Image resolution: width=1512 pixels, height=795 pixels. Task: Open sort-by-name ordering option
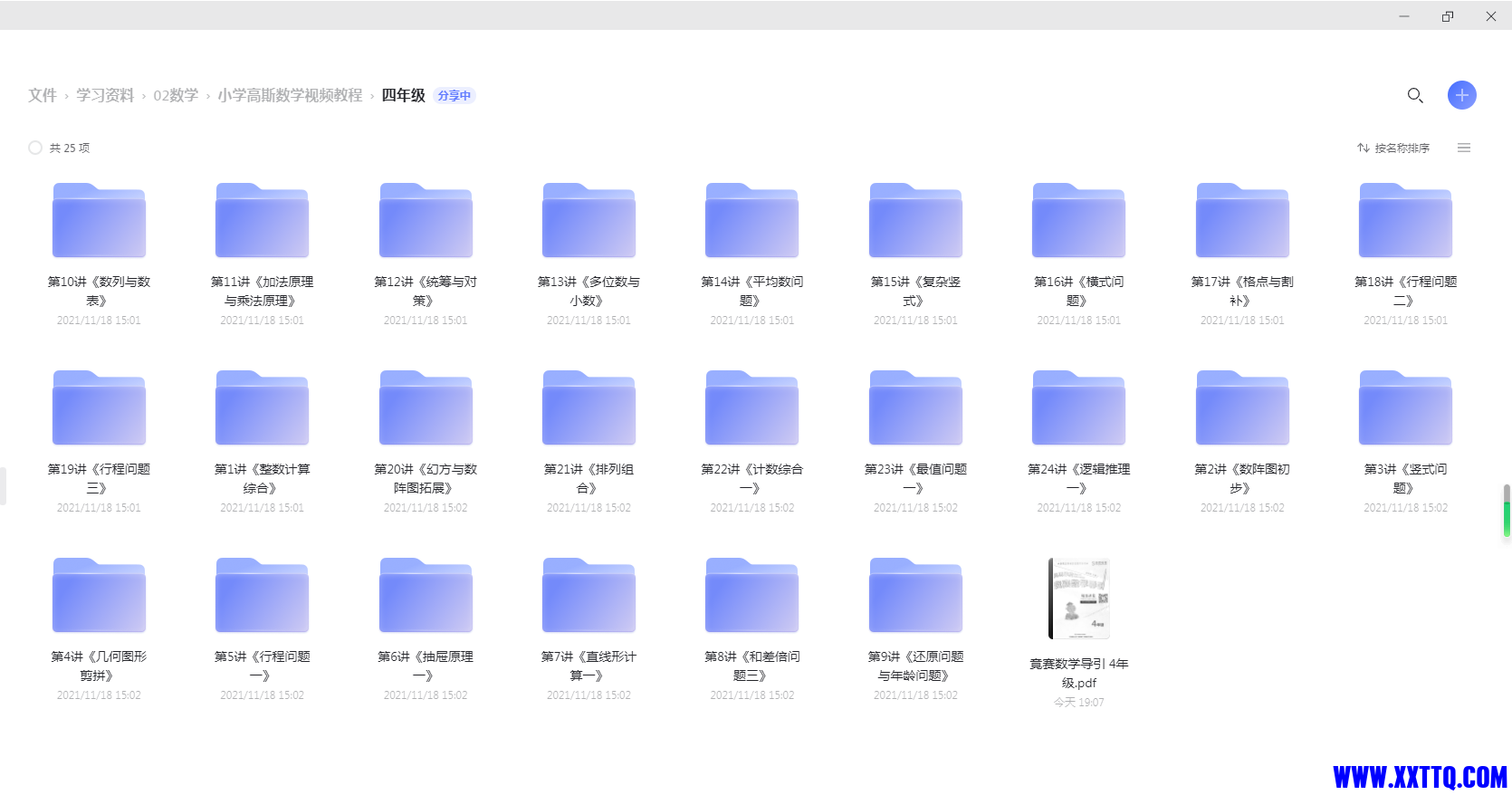pyautogui.click(x=1393, y=148)
